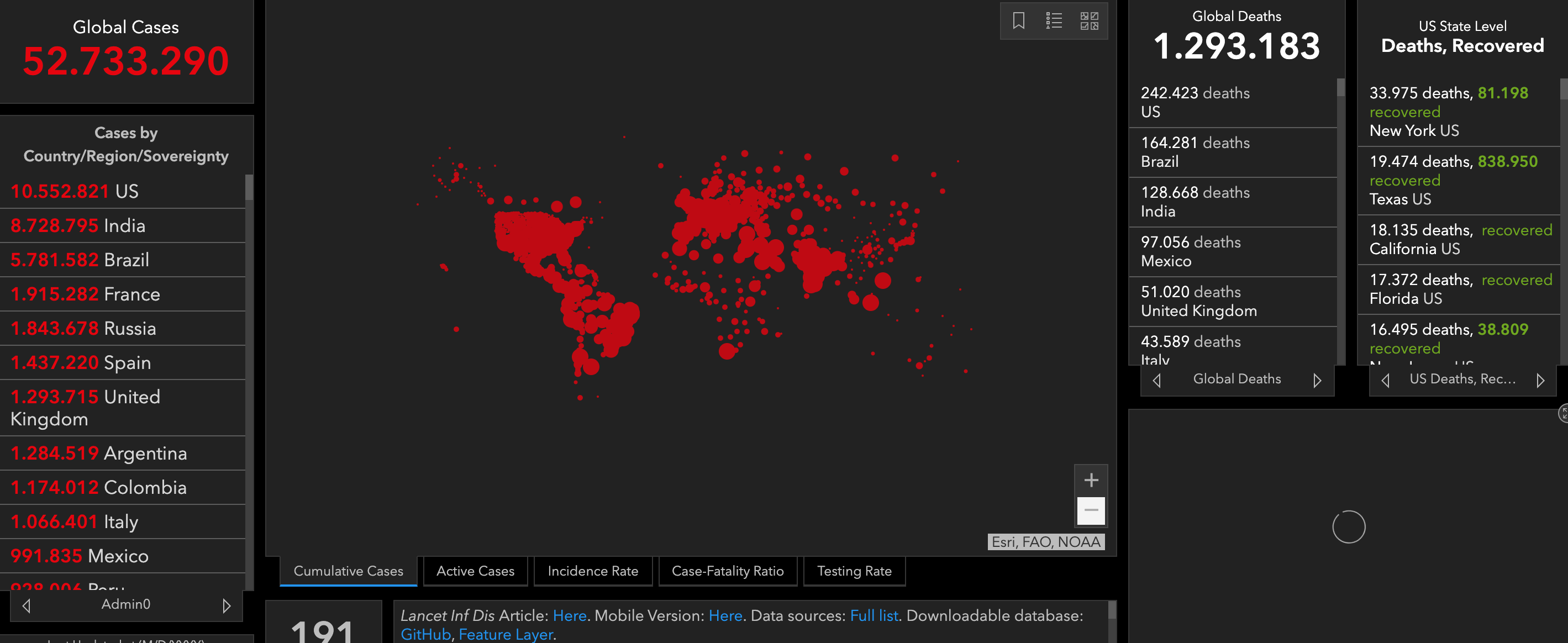This screenshot has width=1568, height=643.
Task: Go to previous Admin0 list page
Action: (26, 605)
